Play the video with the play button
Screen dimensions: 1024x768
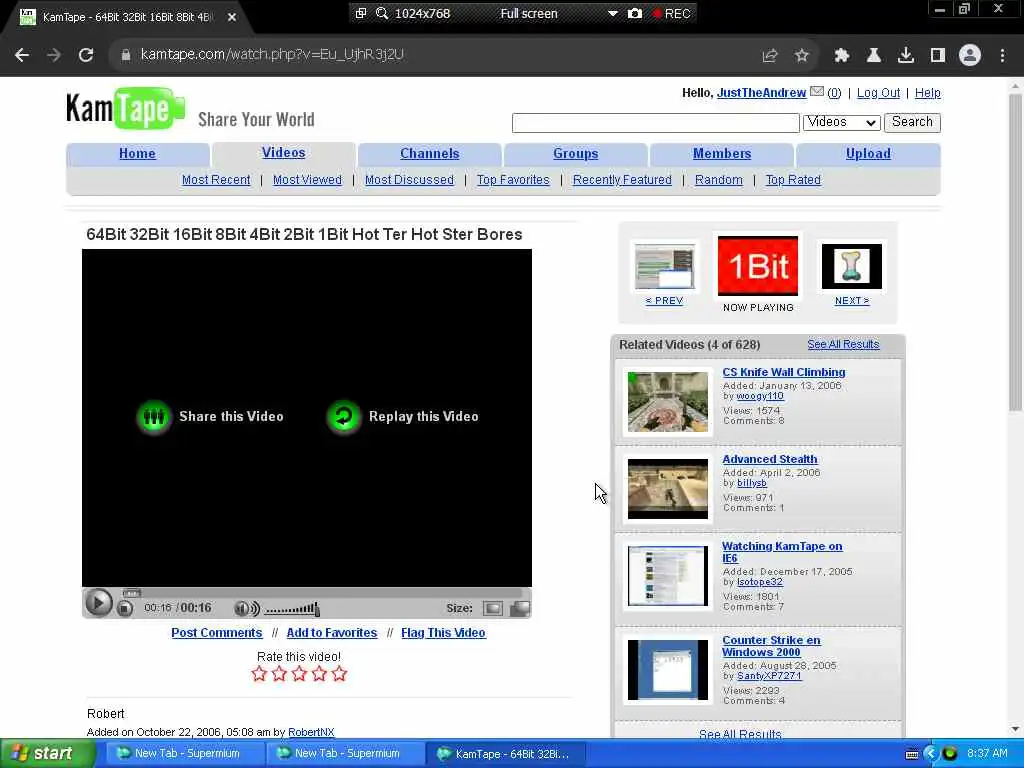point(99,603)
